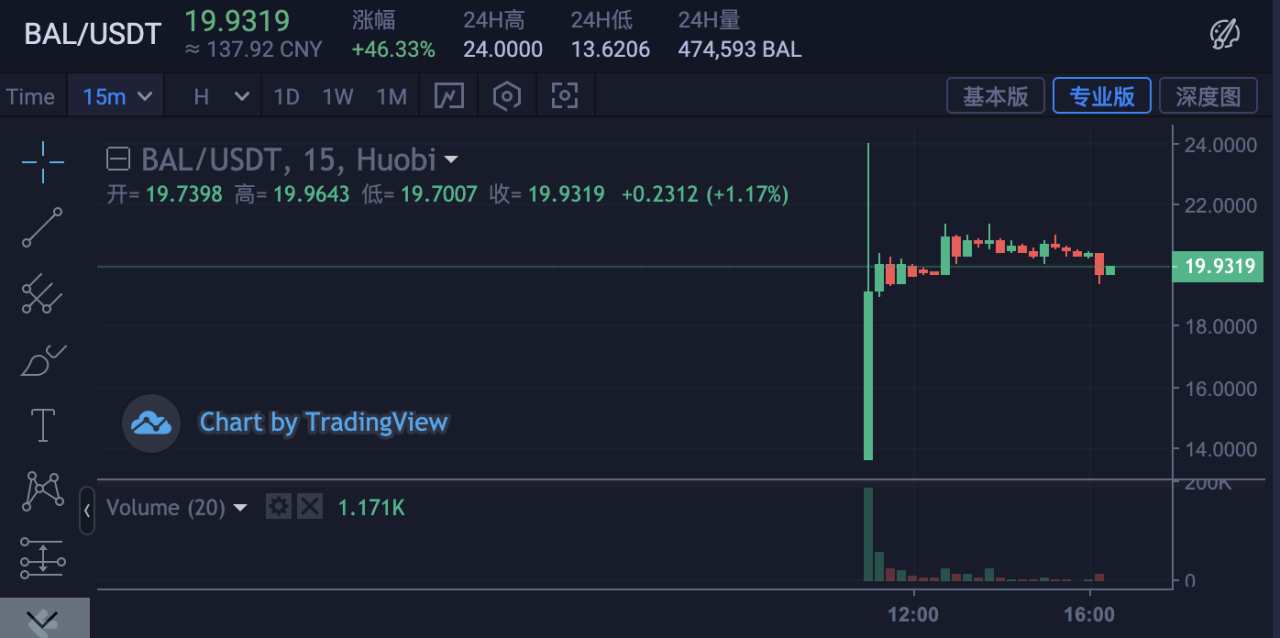Open the Volume indicator settings gear
This screenshot has width=1280, height=638.
[x=278, y=507]
